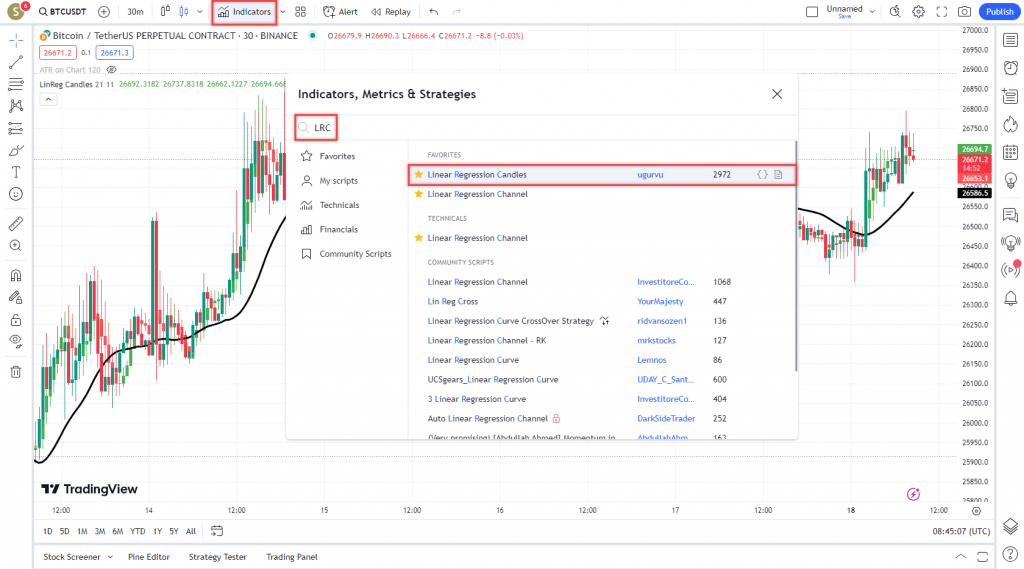
Task: Open the Trading Panel tab
Action: pos(292,557)
